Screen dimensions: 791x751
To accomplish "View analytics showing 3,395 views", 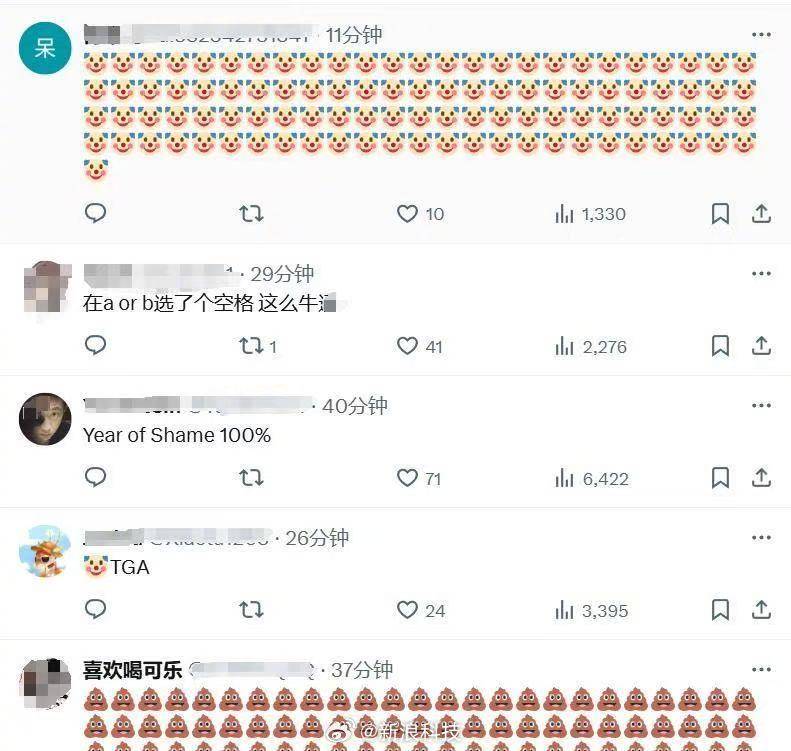I will pyautogui.click(x=592, y=611).
